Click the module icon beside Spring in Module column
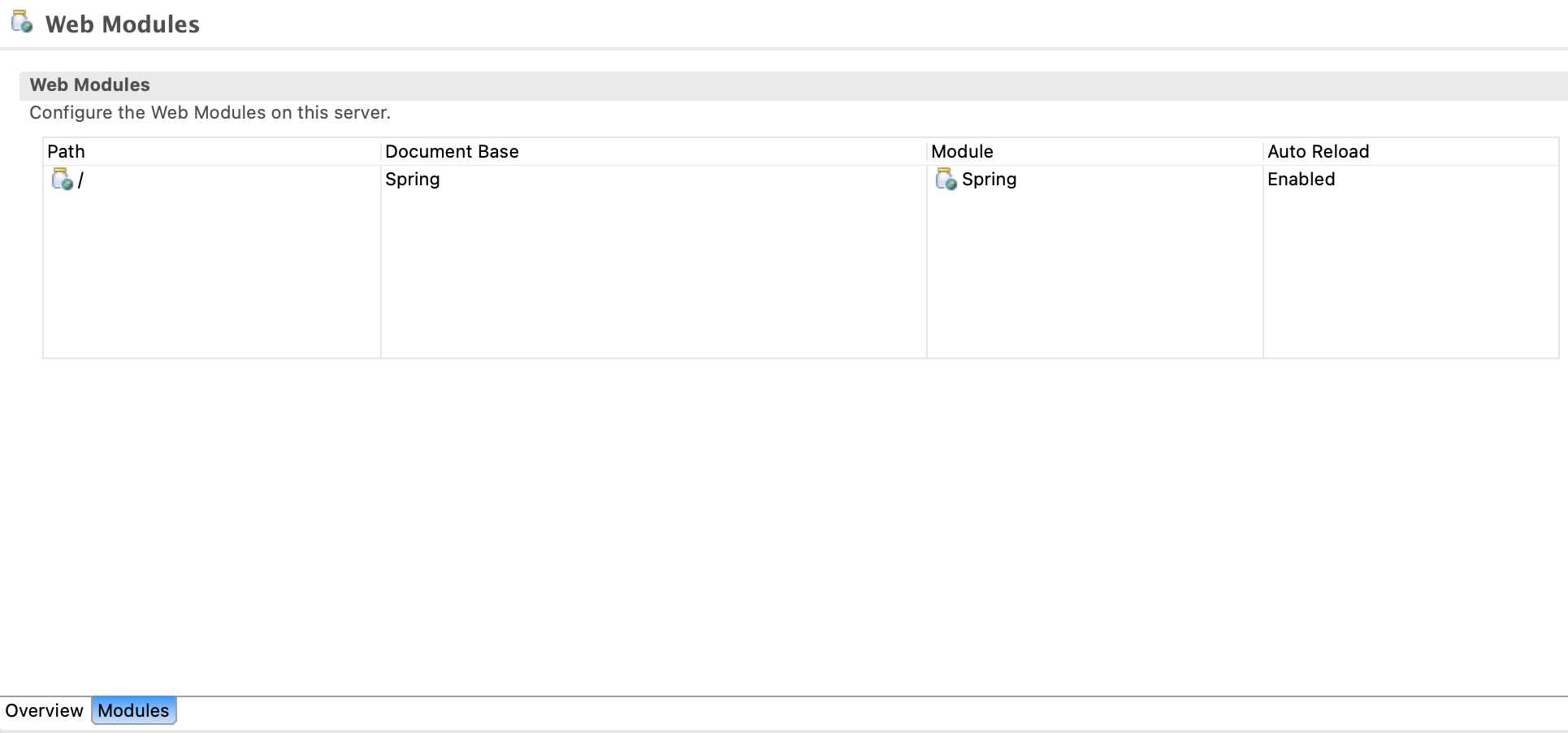This screenshot has width=1568, height=733. coord(946,179)
